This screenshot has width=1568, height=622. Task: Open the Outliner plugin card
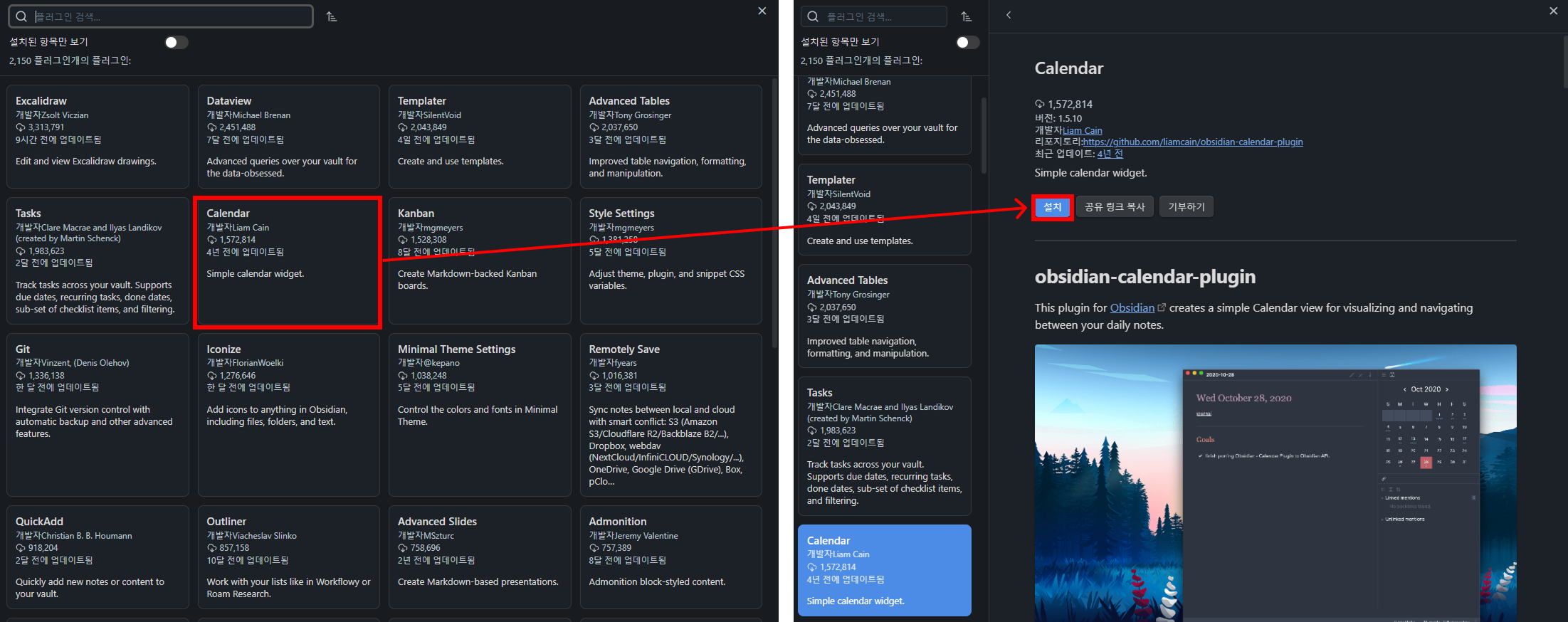(x=288, y=557)
